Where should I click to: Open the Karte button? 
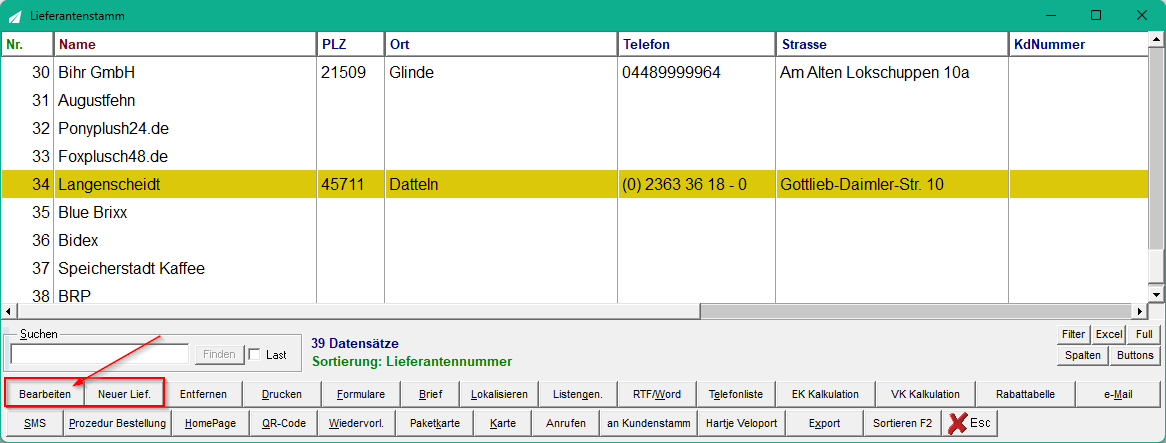(503, 423)
